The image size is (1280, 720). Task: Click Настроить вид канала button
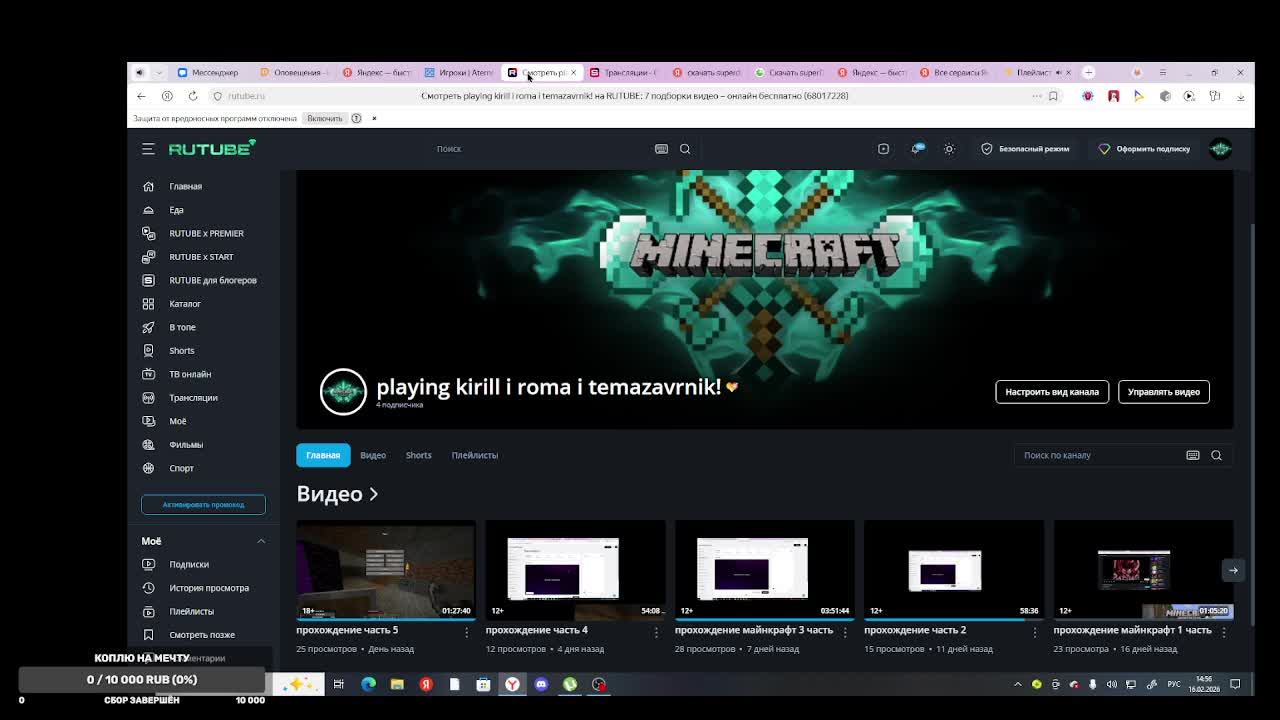click(x=1052, y=392)
